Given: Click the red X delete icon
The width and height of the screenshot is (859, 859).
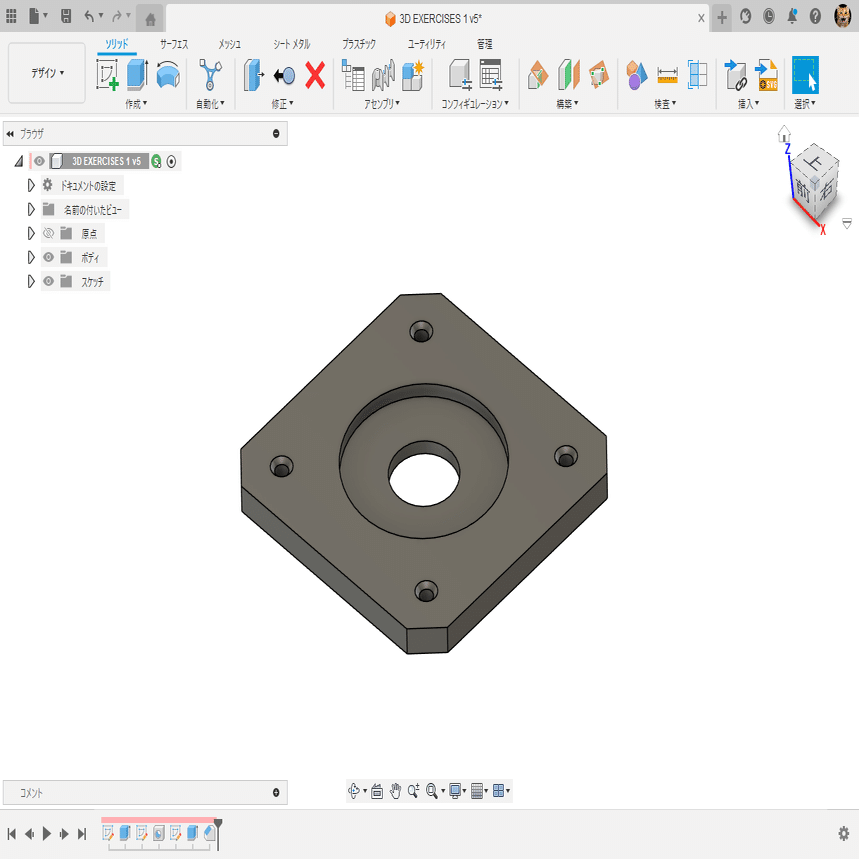Looking at the screenshot, I should tap(315, 76).
